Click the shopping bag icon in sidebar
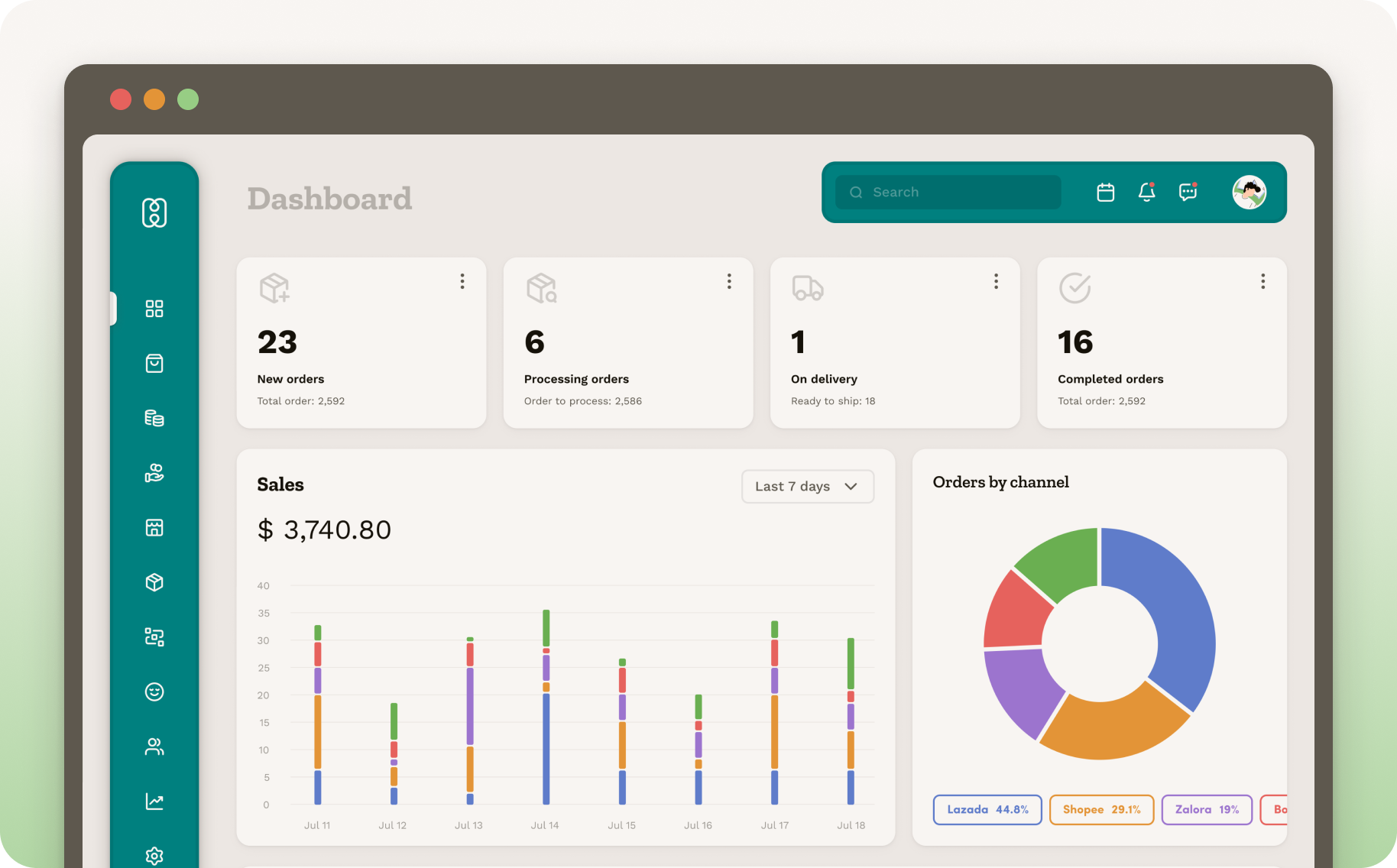Image resolution: width=1397 pixels, height=868 pixels. coord(154,363)
